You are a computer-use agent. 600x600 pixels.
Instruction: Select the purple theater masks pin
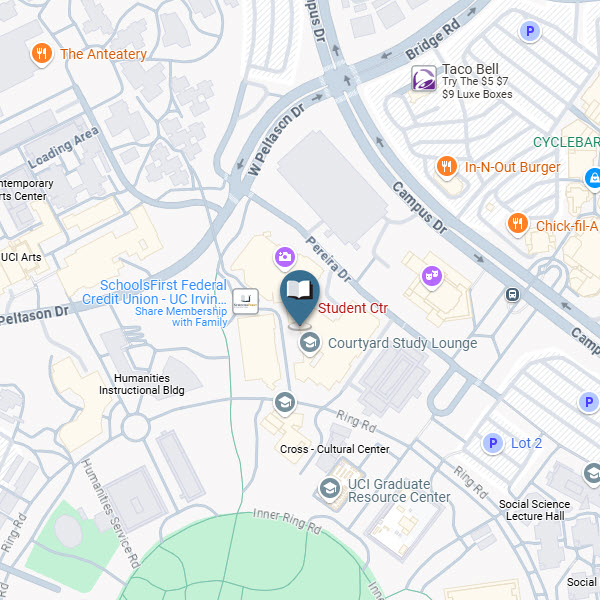coord(432,277)
